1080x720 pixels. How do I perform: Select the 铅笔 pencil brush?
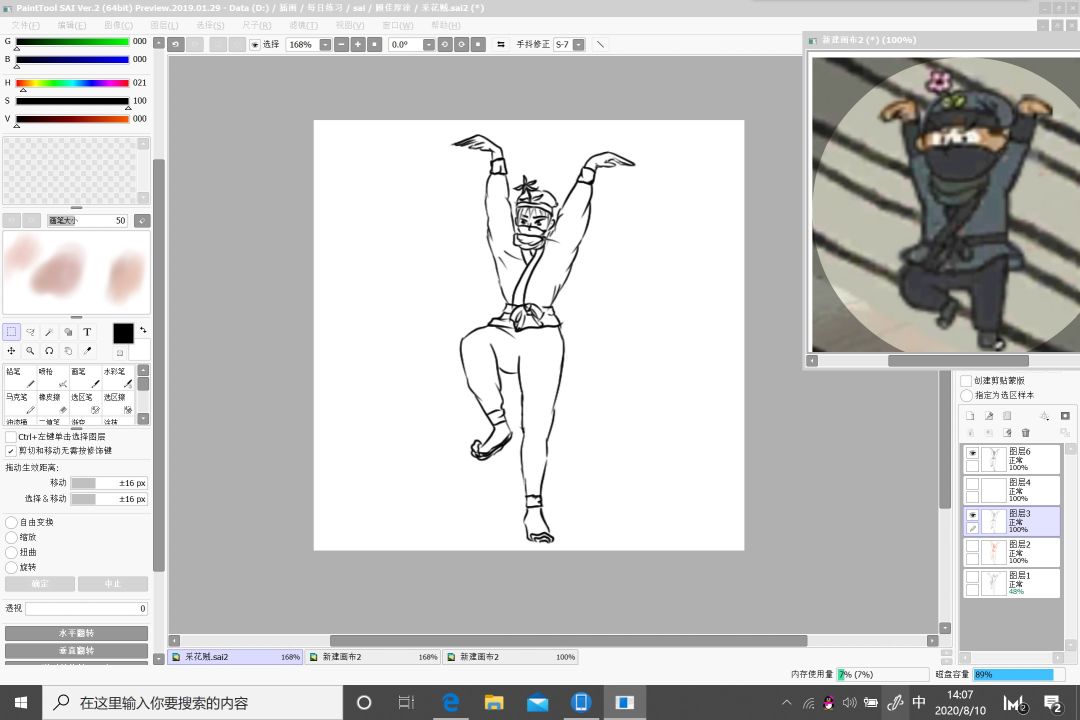pos(20,377)
